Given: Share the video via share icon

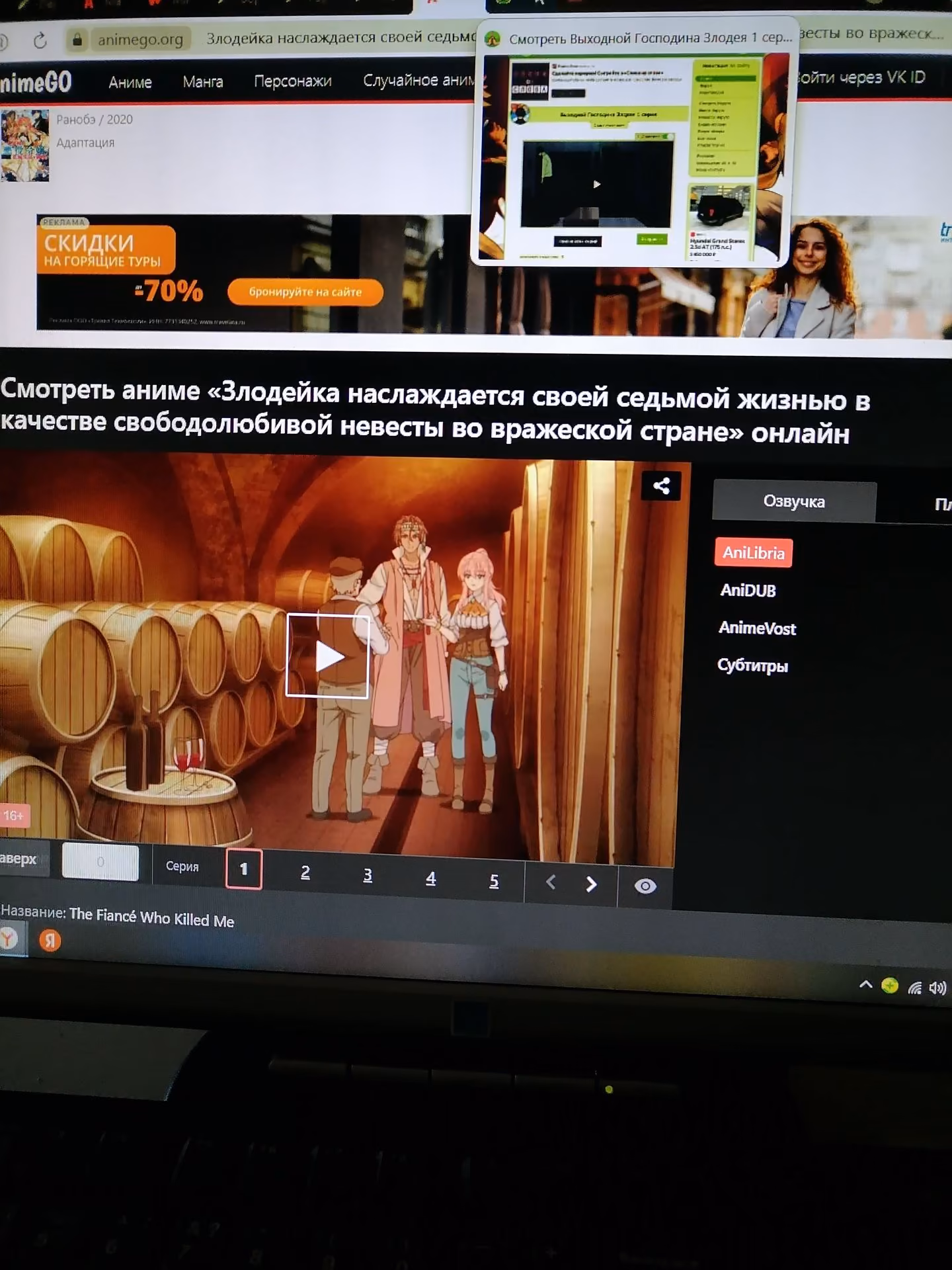Looking at the screenshot, I should point(661,486).
